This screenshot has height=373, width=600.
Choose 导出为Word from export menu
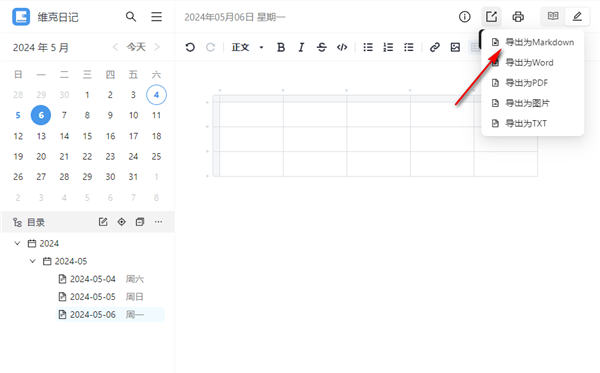(533, 62)
